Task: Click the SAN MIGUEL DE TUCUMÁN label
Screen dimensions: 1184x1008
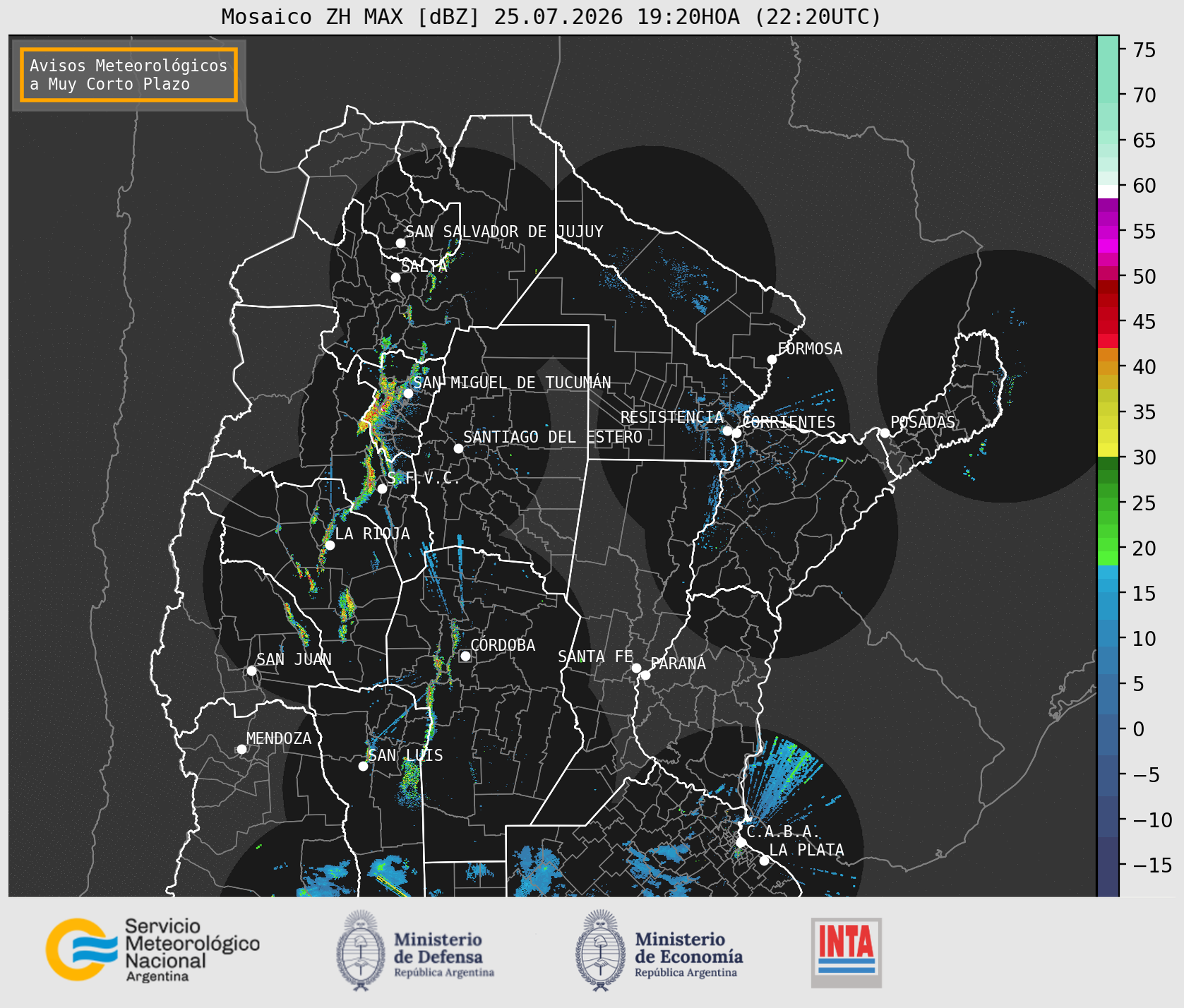Action: tap(512, 383)
